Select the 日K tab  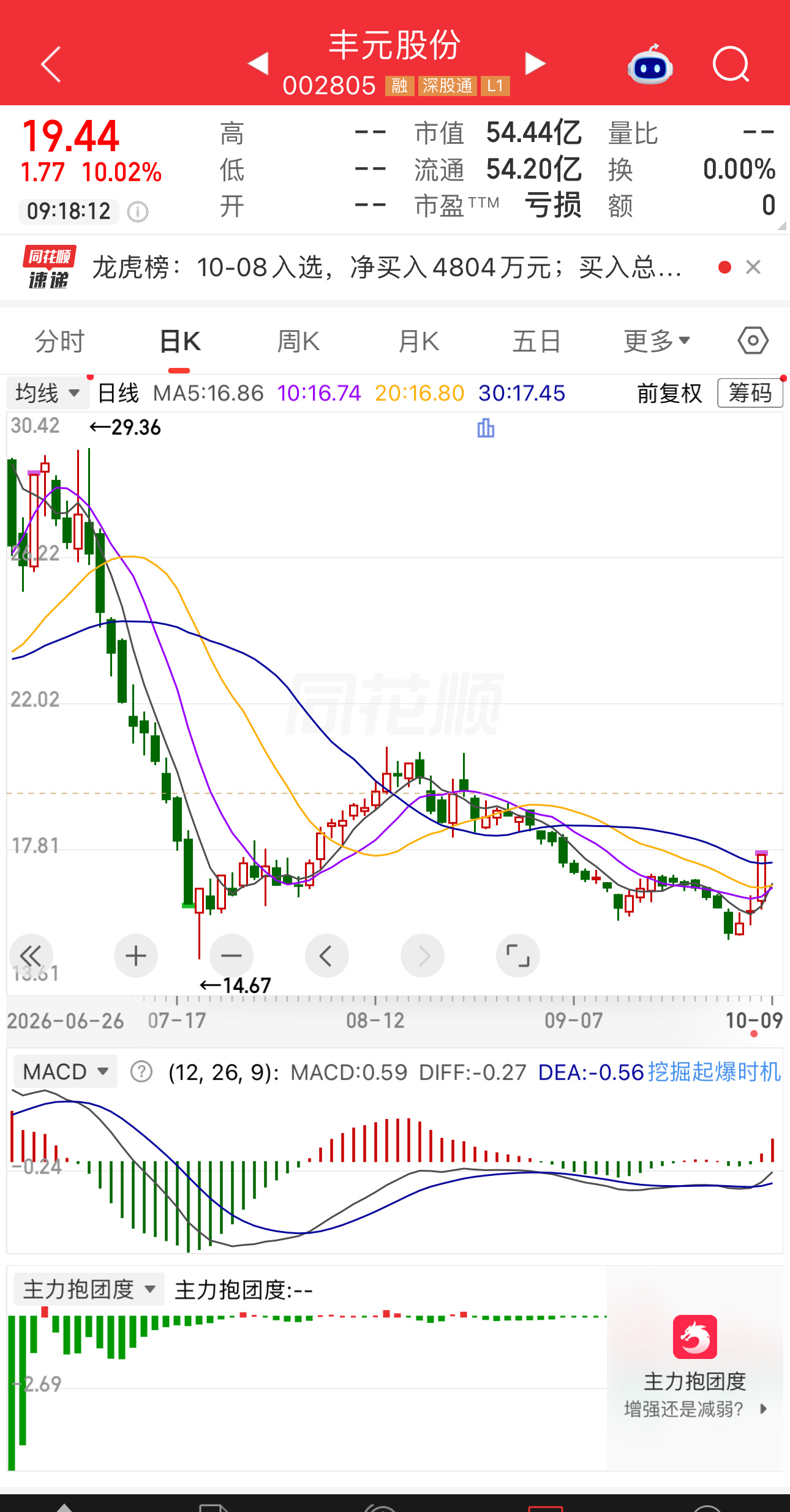tap(179, 341)
